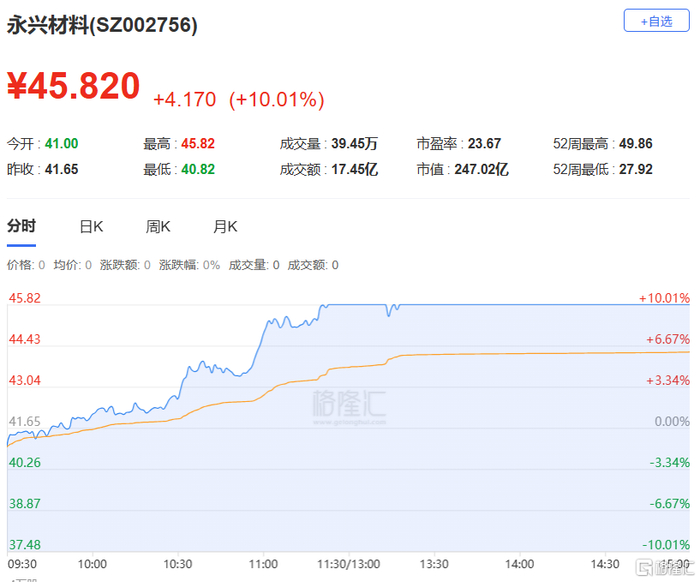Click 今开 value 41.00

[x=62, y=144]
